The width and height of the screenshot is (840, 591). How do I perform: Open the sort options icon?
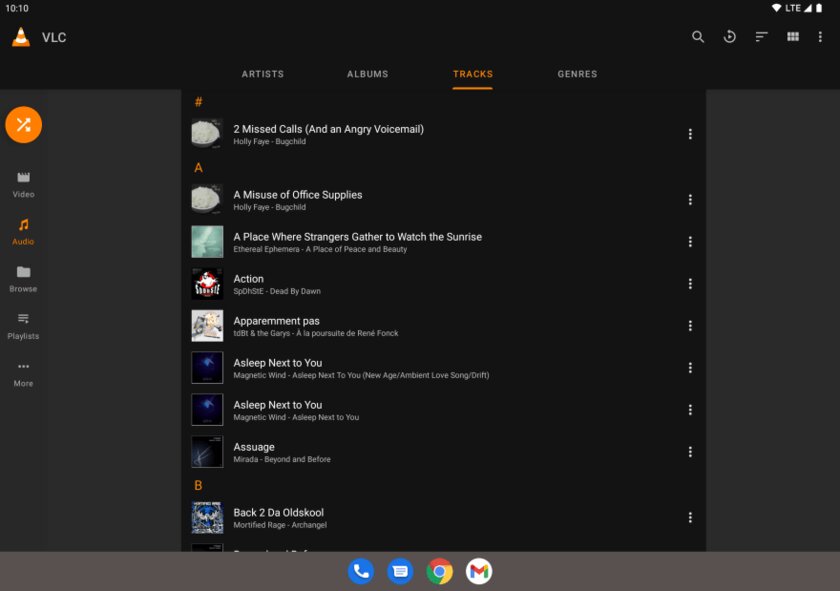point(761,37)
